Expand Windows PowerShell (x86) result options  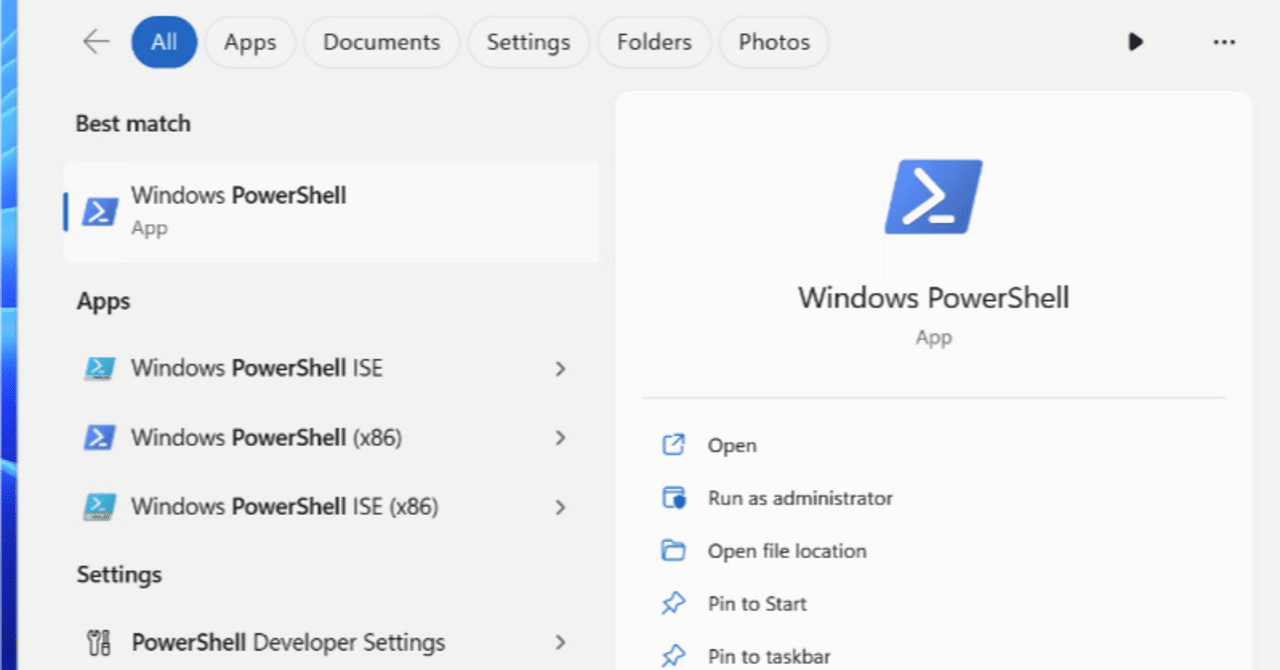(561, 438)
